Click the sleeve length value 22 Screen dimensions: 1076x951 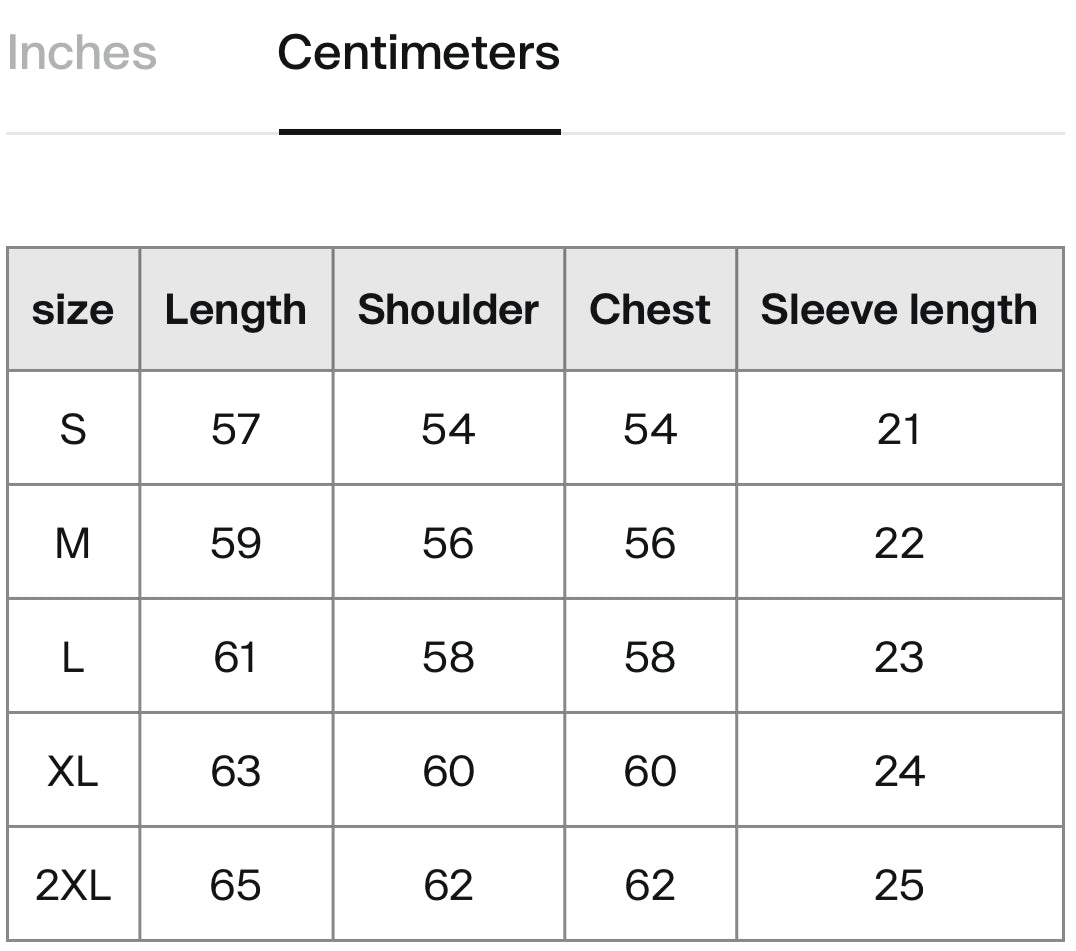point(899,543)
